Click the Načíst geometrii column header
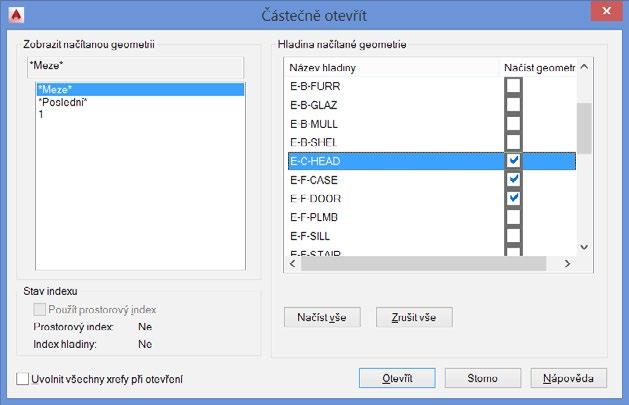Image resolution: width=629 pixels, height=405 pixels. (538, 68)
